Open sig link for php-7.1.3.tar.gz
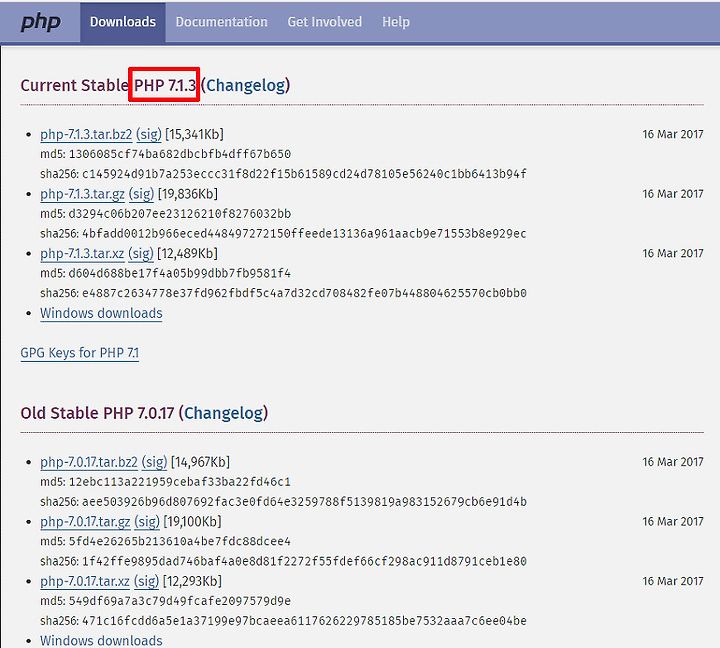720x648 pixels. click(141, 194)
